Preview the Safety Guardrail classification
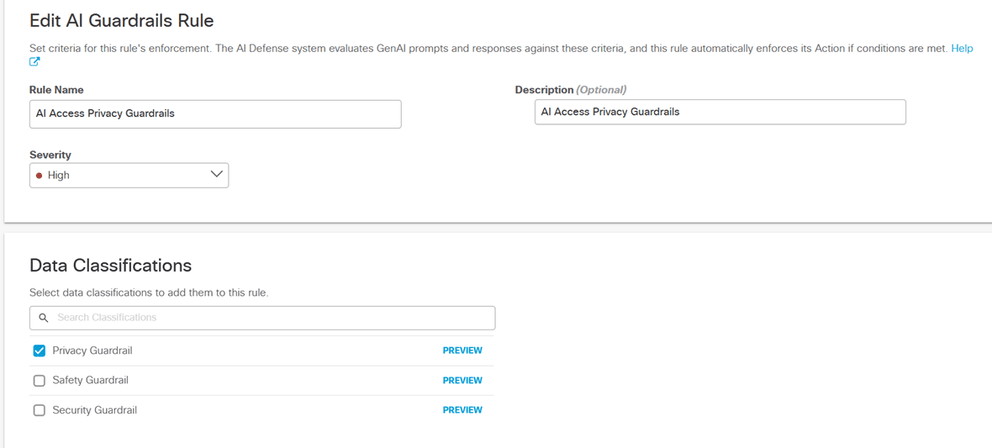This screenshot has height=448, width=992. tap(462, 381)
